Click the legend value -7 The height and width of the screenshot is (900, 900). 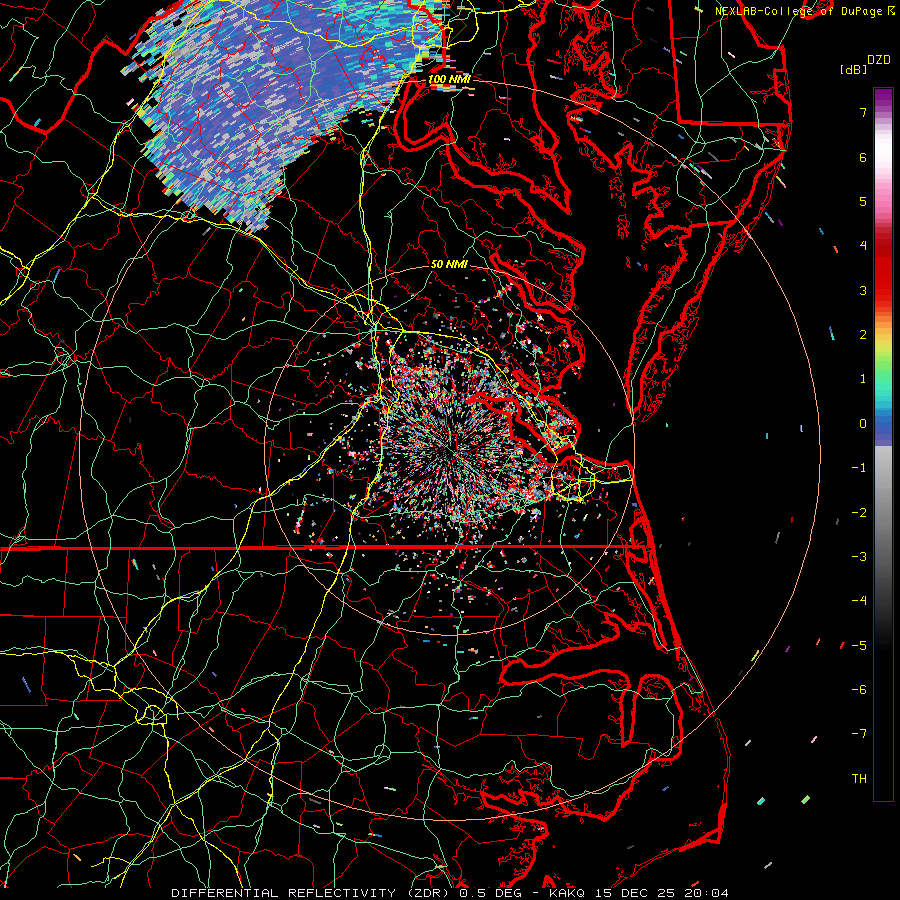pos(859,734)
